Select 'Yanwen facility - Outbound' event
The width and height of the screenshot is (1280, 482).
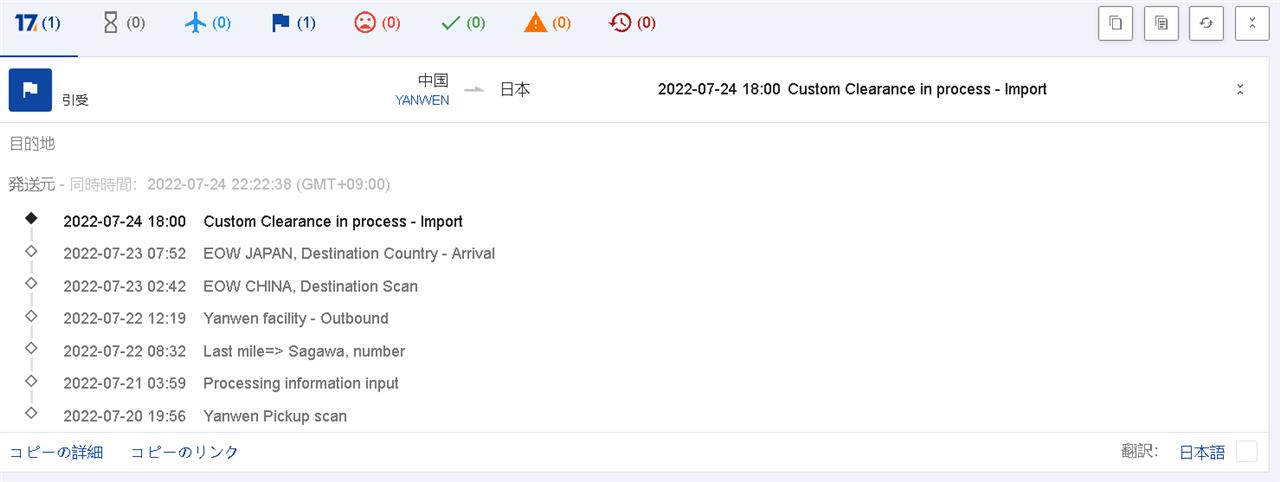point(295,318)
